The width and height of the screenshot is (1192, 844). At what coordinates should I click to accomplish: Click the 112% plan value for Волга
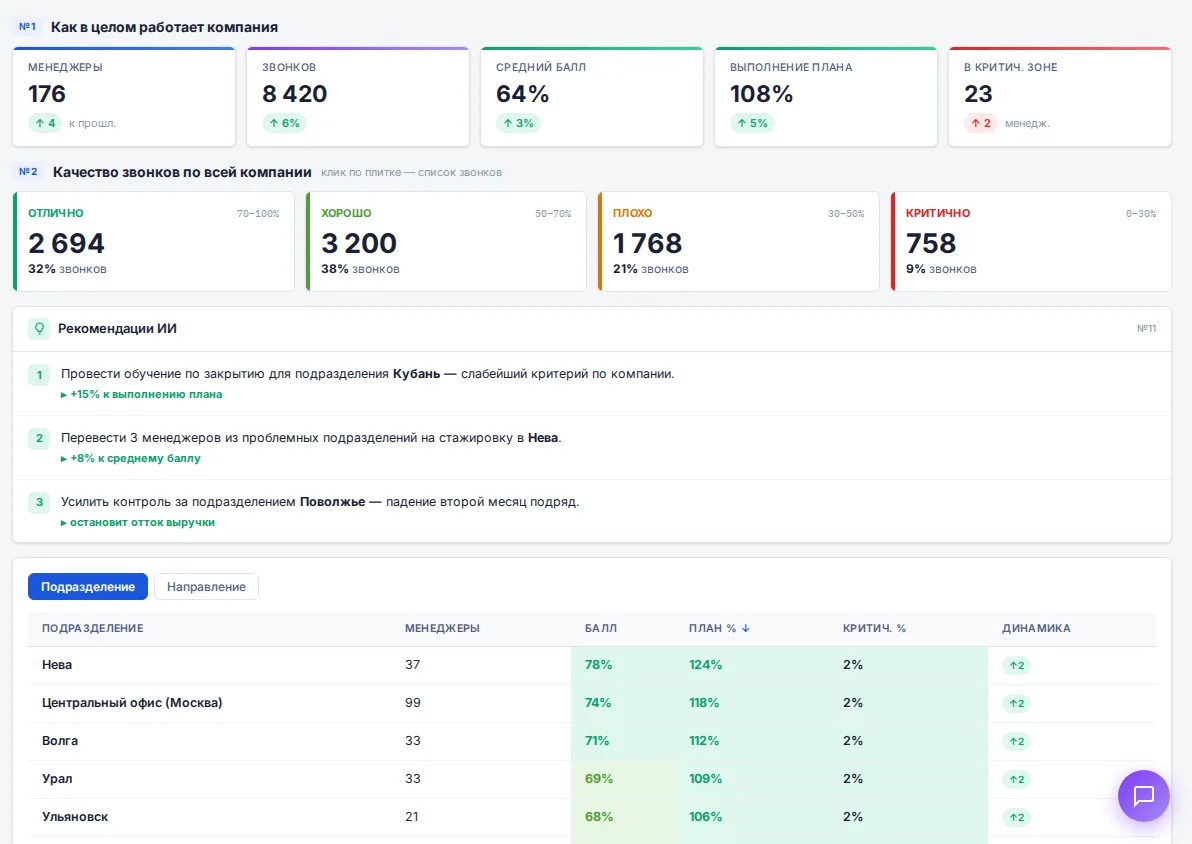[x=704, y=741]
